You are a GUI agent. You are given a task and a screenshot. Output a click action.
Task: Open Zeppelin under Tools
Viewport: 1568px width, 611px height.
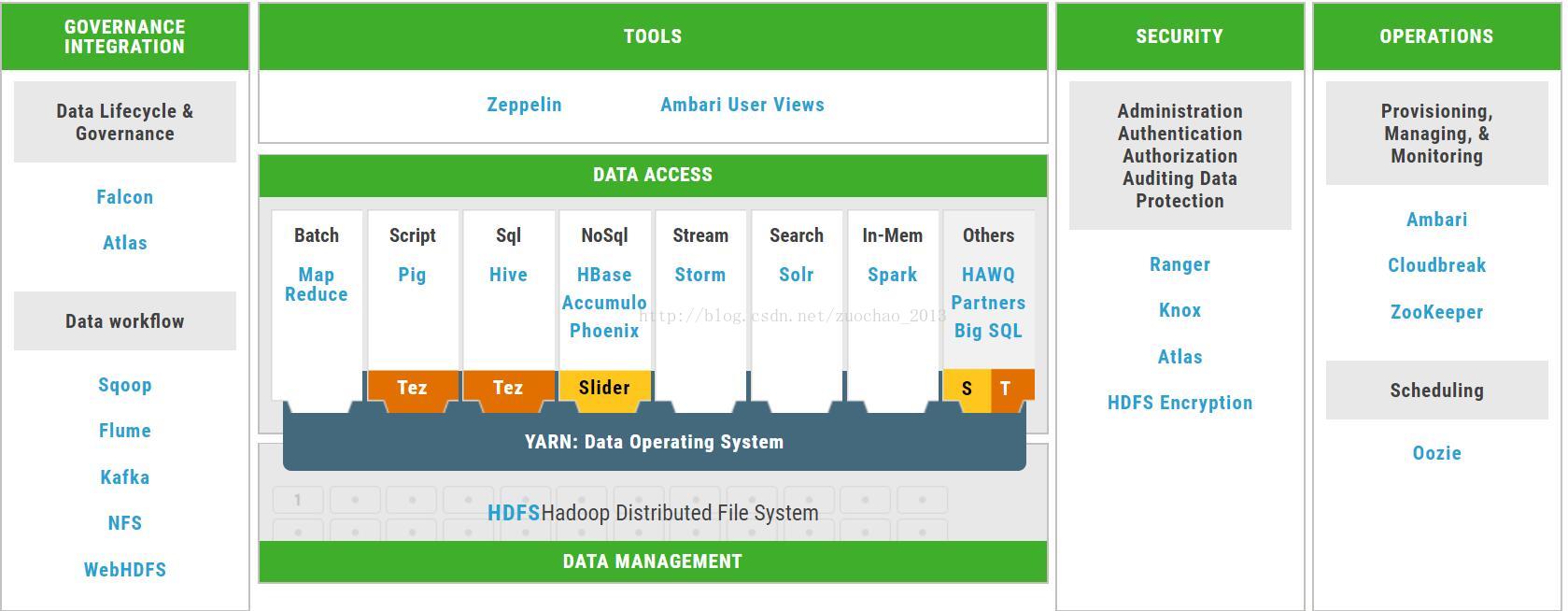coord(524,105)
